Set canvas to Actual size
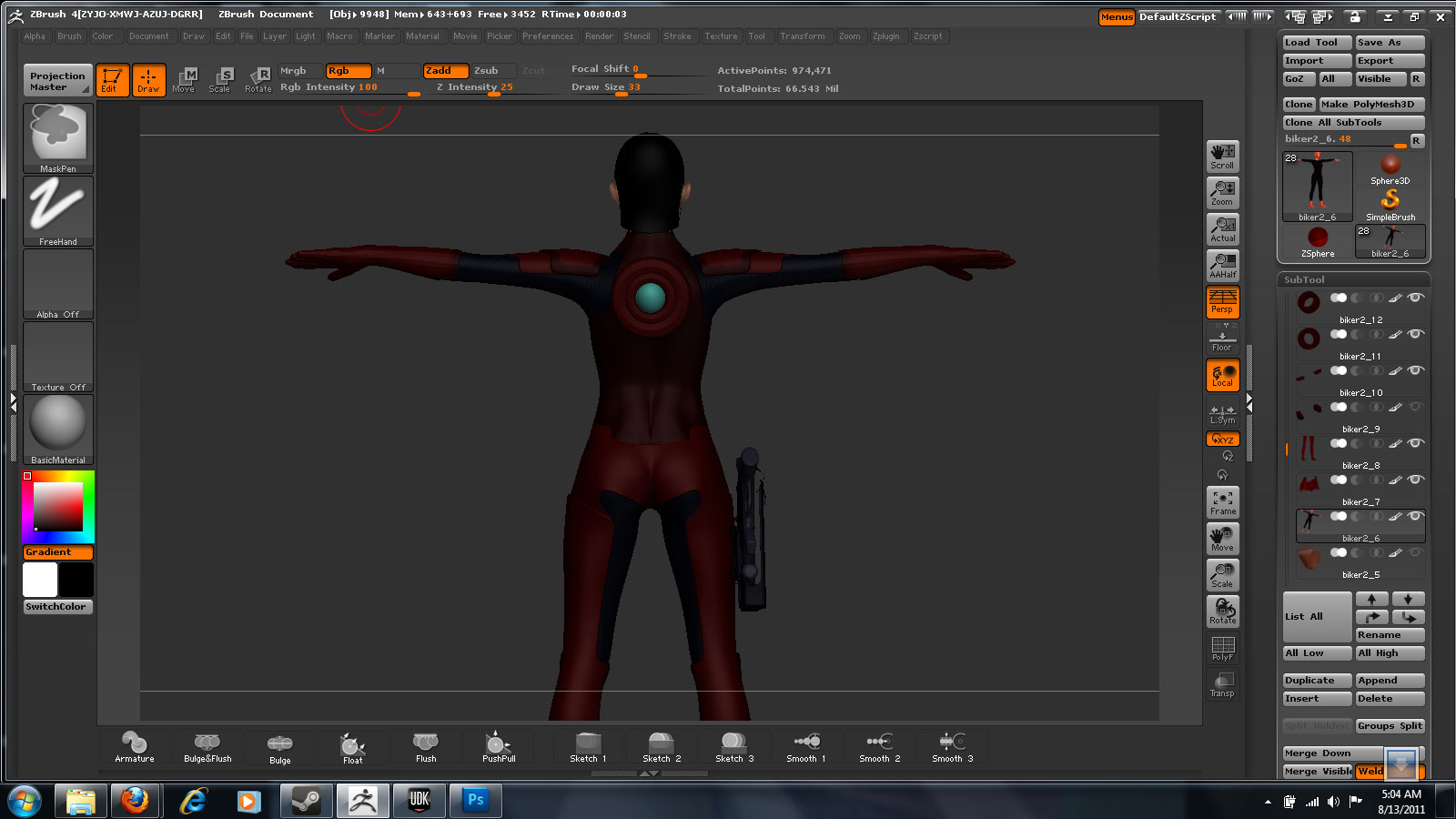 pyautogui.click(x=1222, y=229)
